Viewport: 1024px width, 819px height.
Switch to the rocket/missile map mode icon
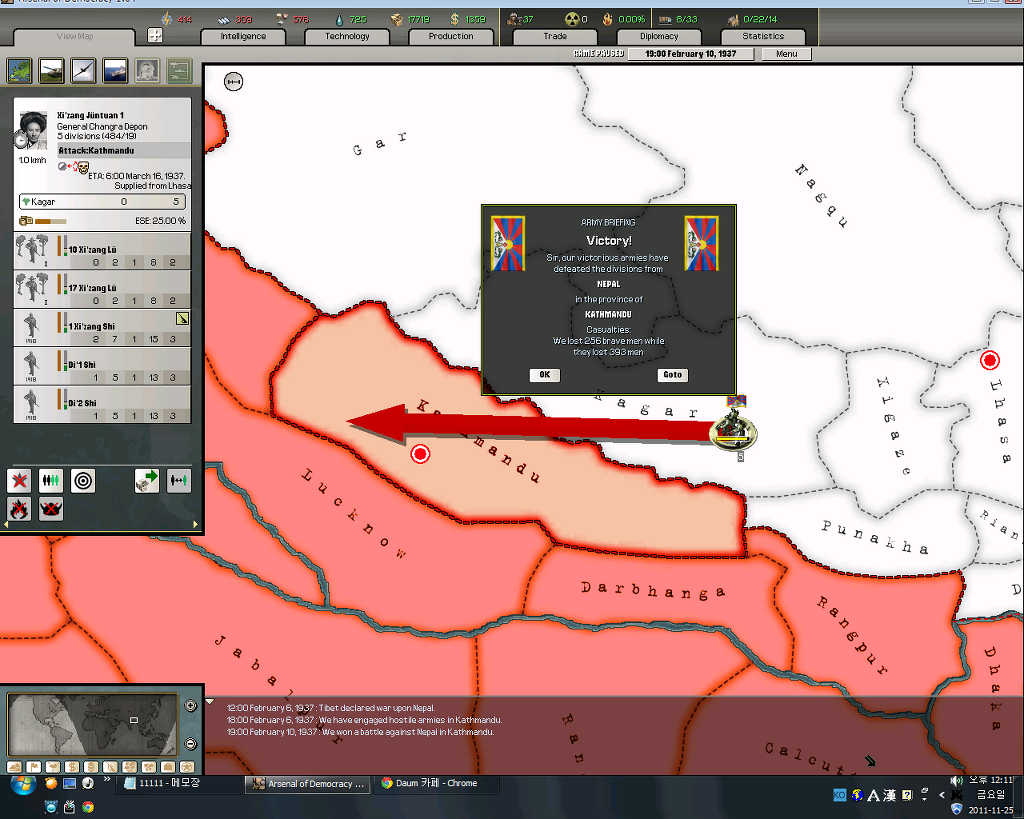(110, 767)
